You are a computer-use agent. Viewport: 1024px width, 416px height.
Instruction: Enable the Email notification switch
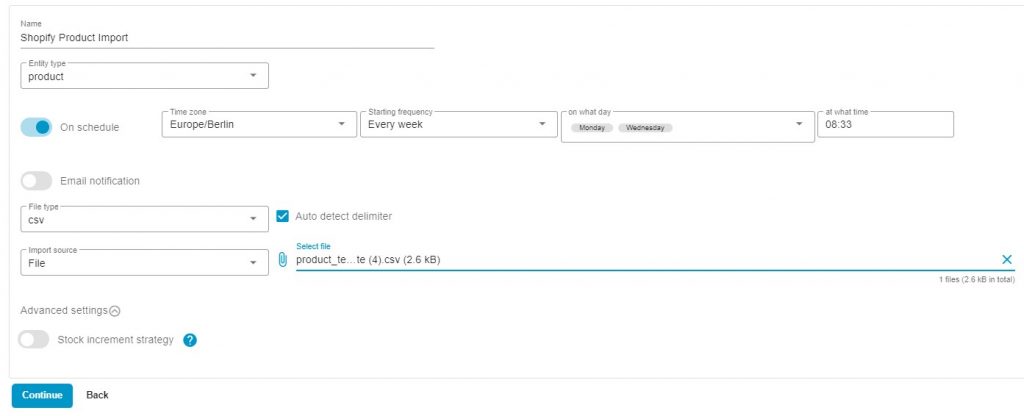pos(36,181)
